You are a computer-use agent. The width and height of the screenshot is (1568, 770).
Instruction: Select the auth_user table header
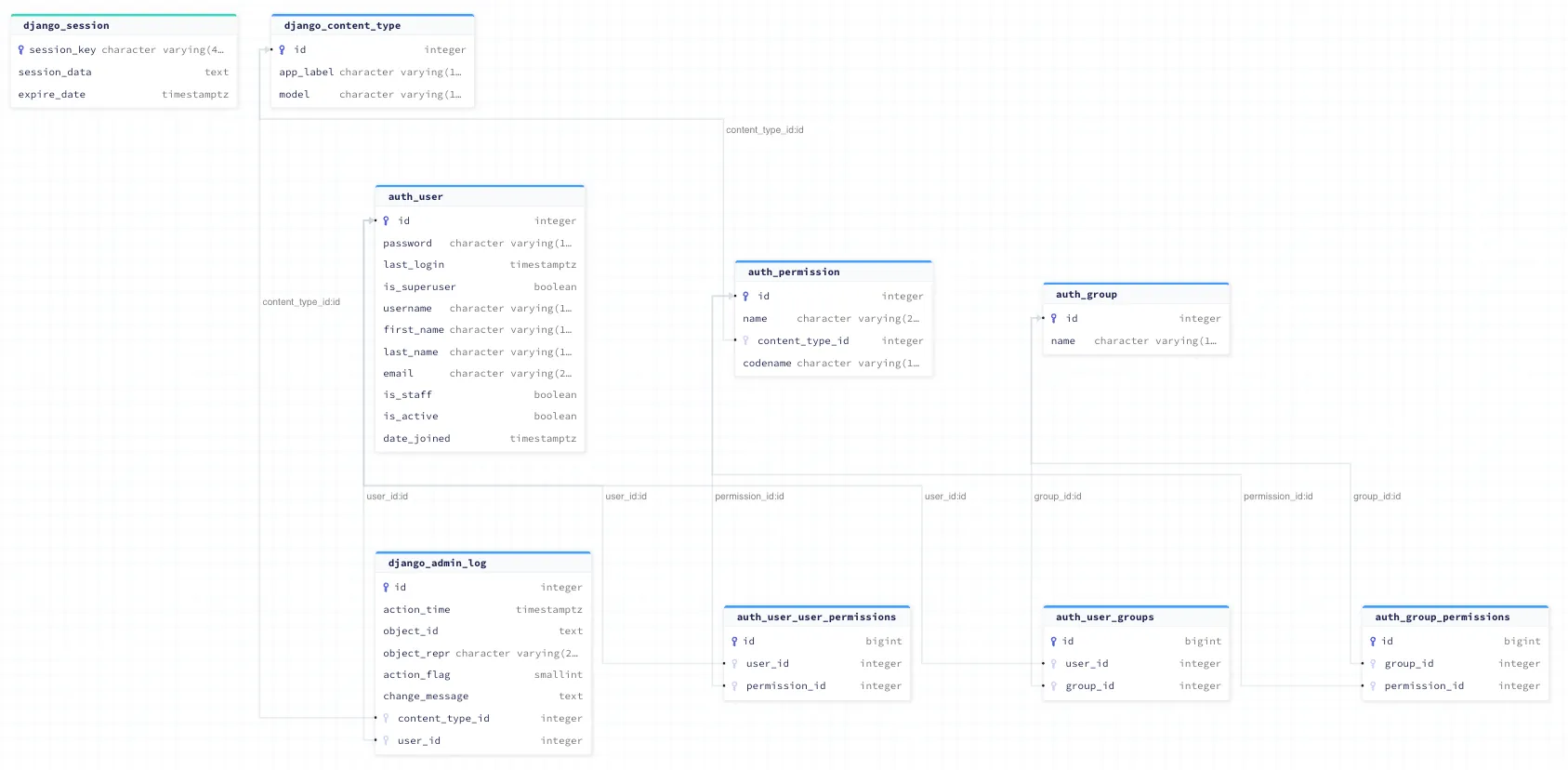point(480,197)
